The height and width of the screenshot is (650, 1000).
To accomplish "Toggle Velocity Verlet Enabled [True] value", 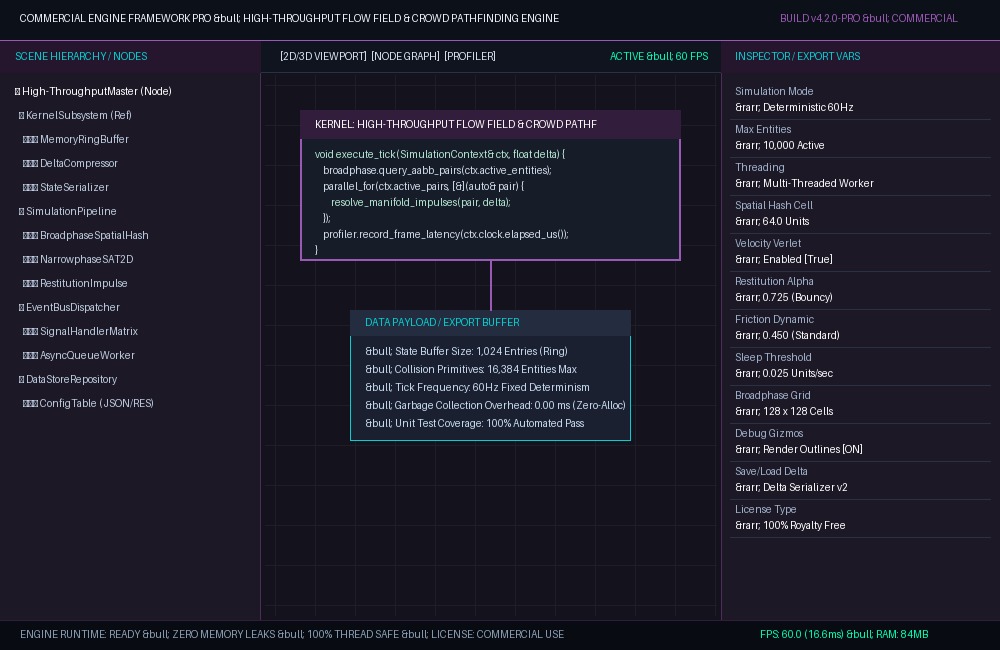I will [784, 259].
